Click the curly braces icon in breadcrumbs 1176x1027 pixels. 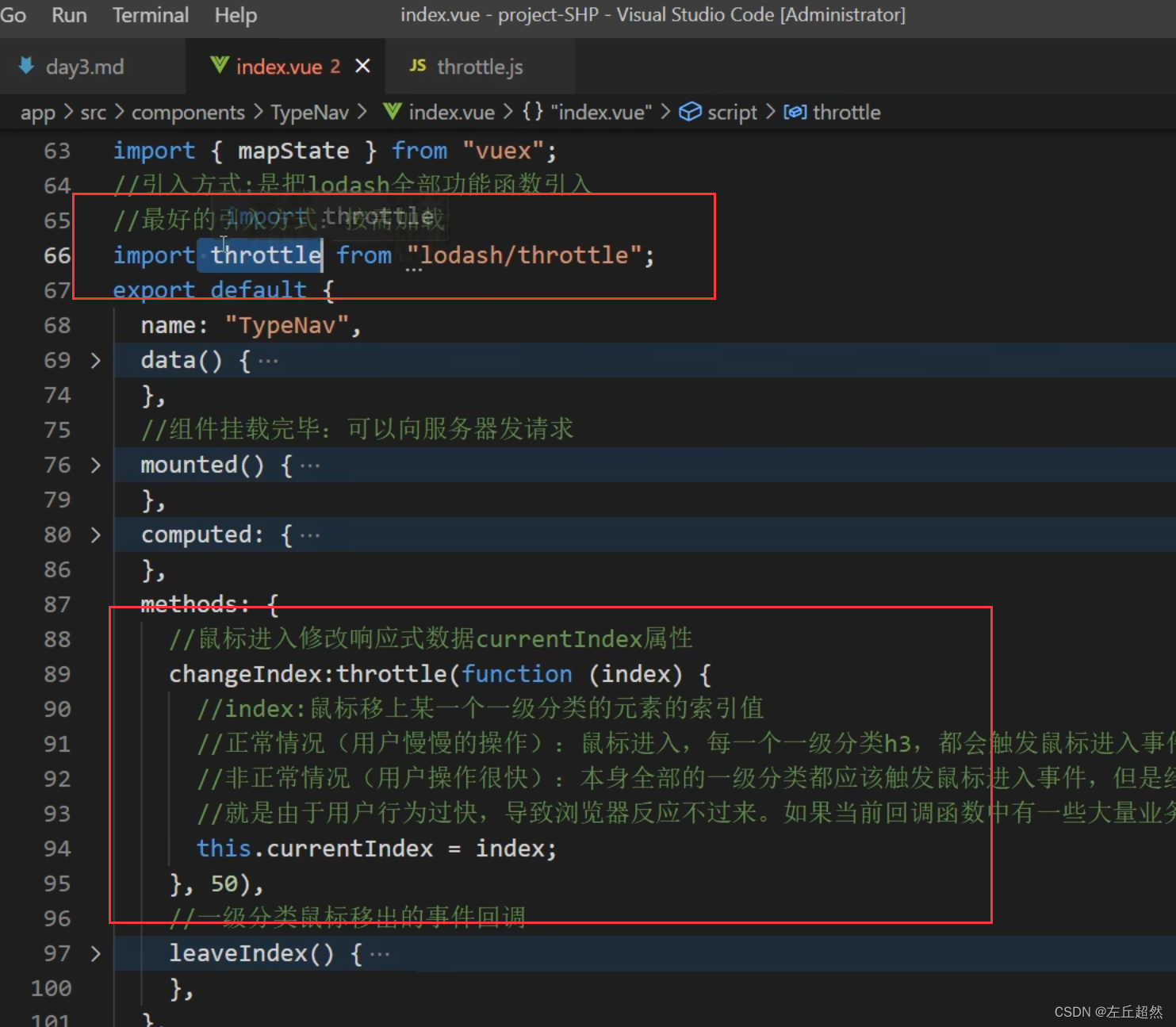[x=533, y=111]
